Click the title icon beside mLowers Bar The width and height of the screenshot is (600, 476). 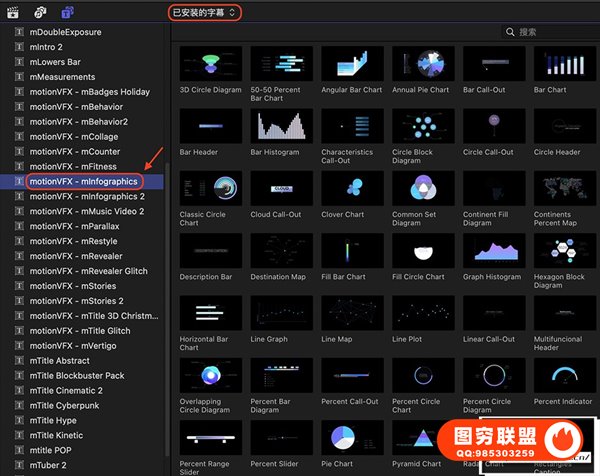tap(19, 61)
